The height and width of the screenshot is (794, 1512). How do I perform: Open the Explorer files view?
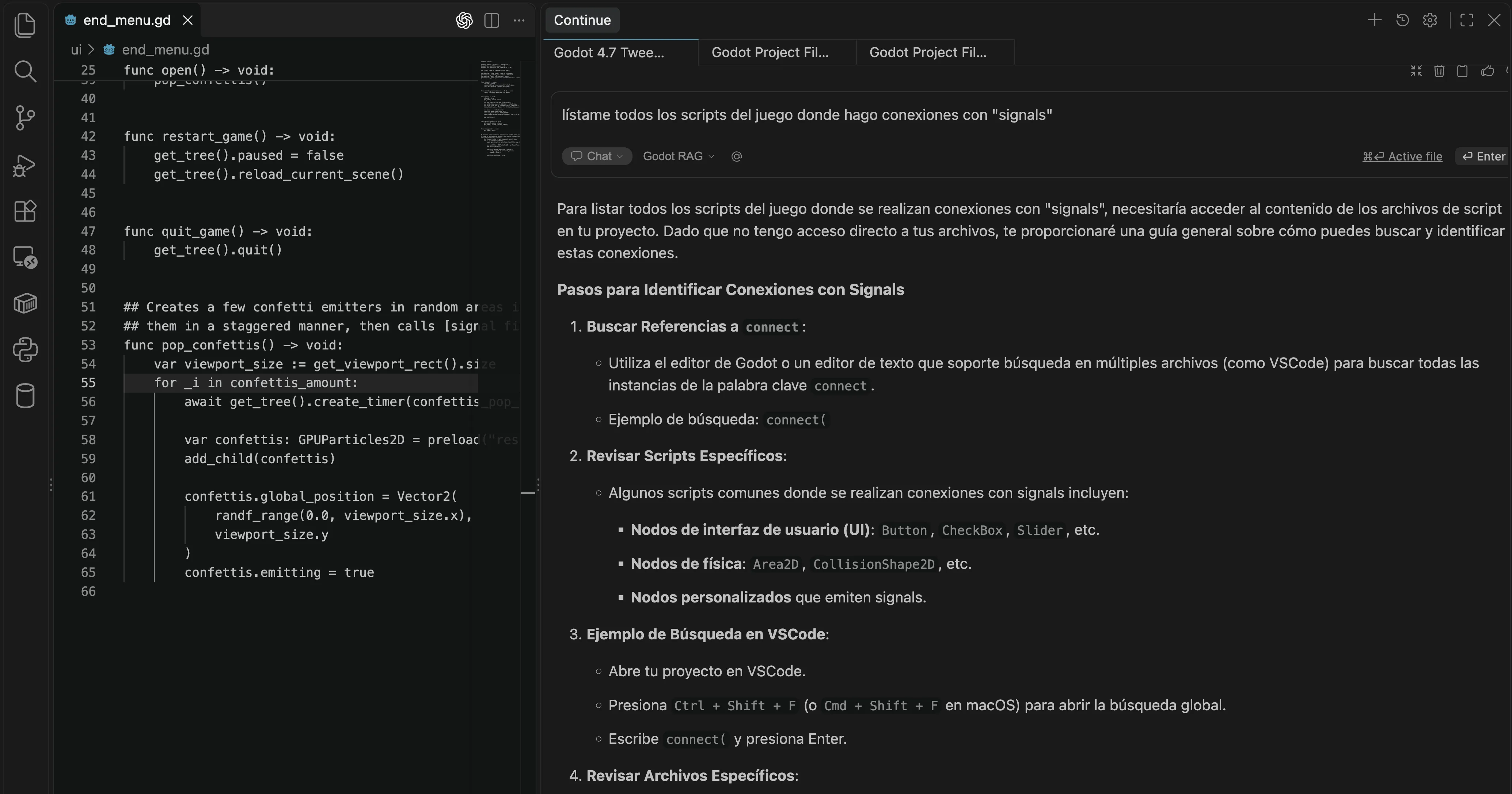(x=24, y=25)
